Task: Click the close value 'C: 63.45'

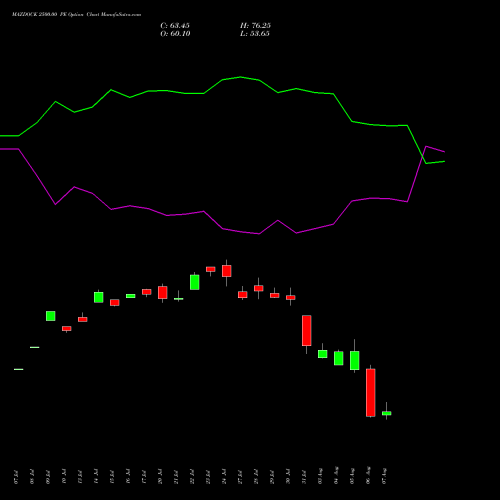Action: (x=175, y=26)
